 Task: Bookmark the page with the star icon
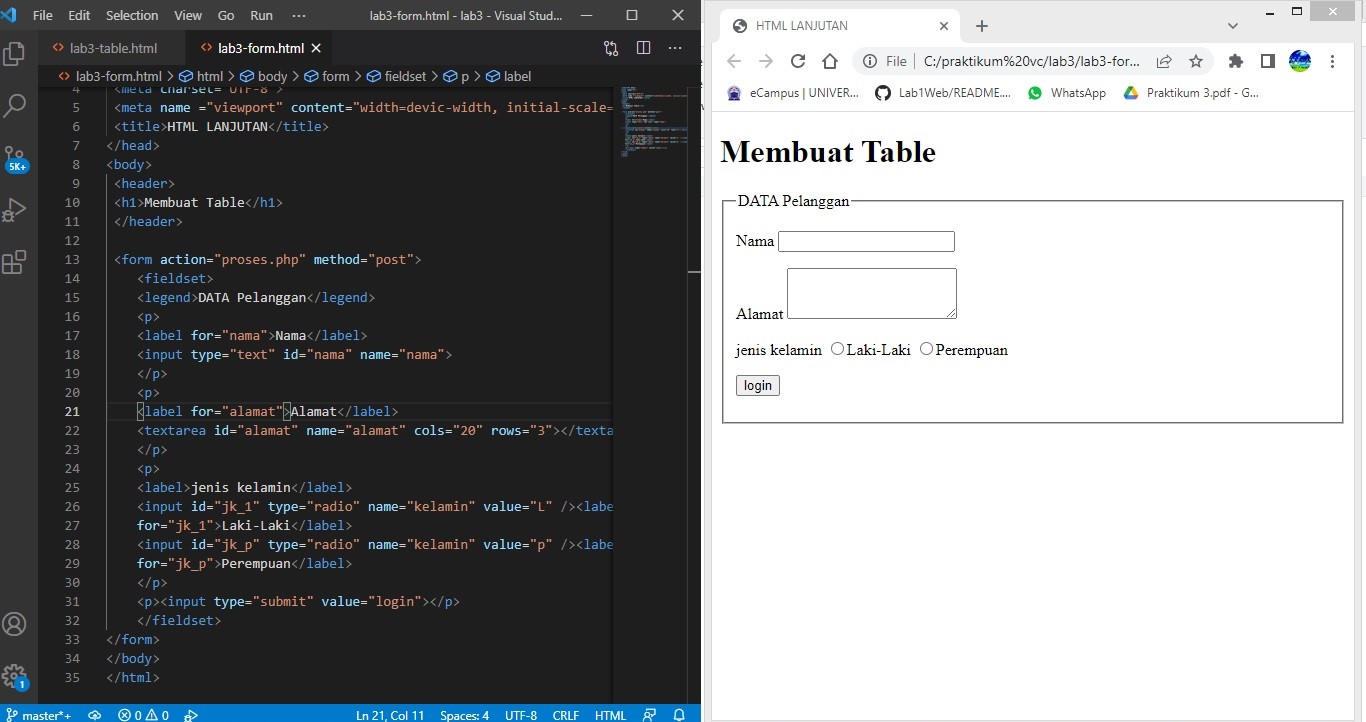pos(1197,61)
